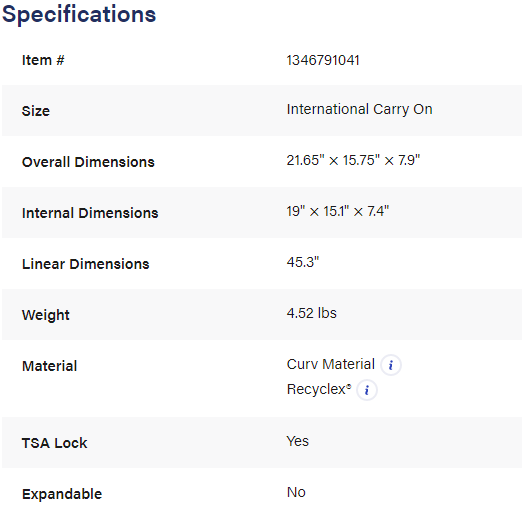Select the overall dimensions value 21.65" x 15.75" x 7.9"

pos(353,160)
